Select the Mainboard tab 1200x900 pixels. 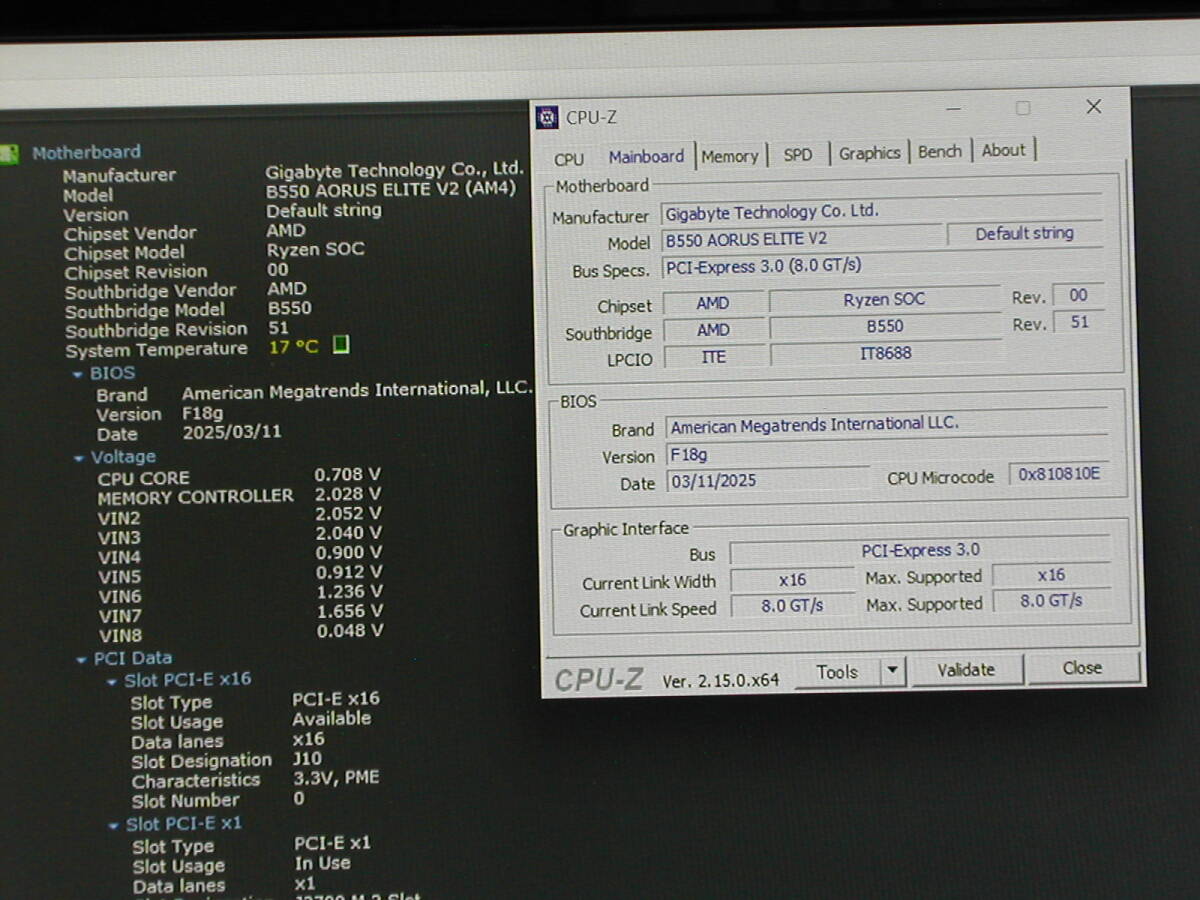(x=646, y=156)
